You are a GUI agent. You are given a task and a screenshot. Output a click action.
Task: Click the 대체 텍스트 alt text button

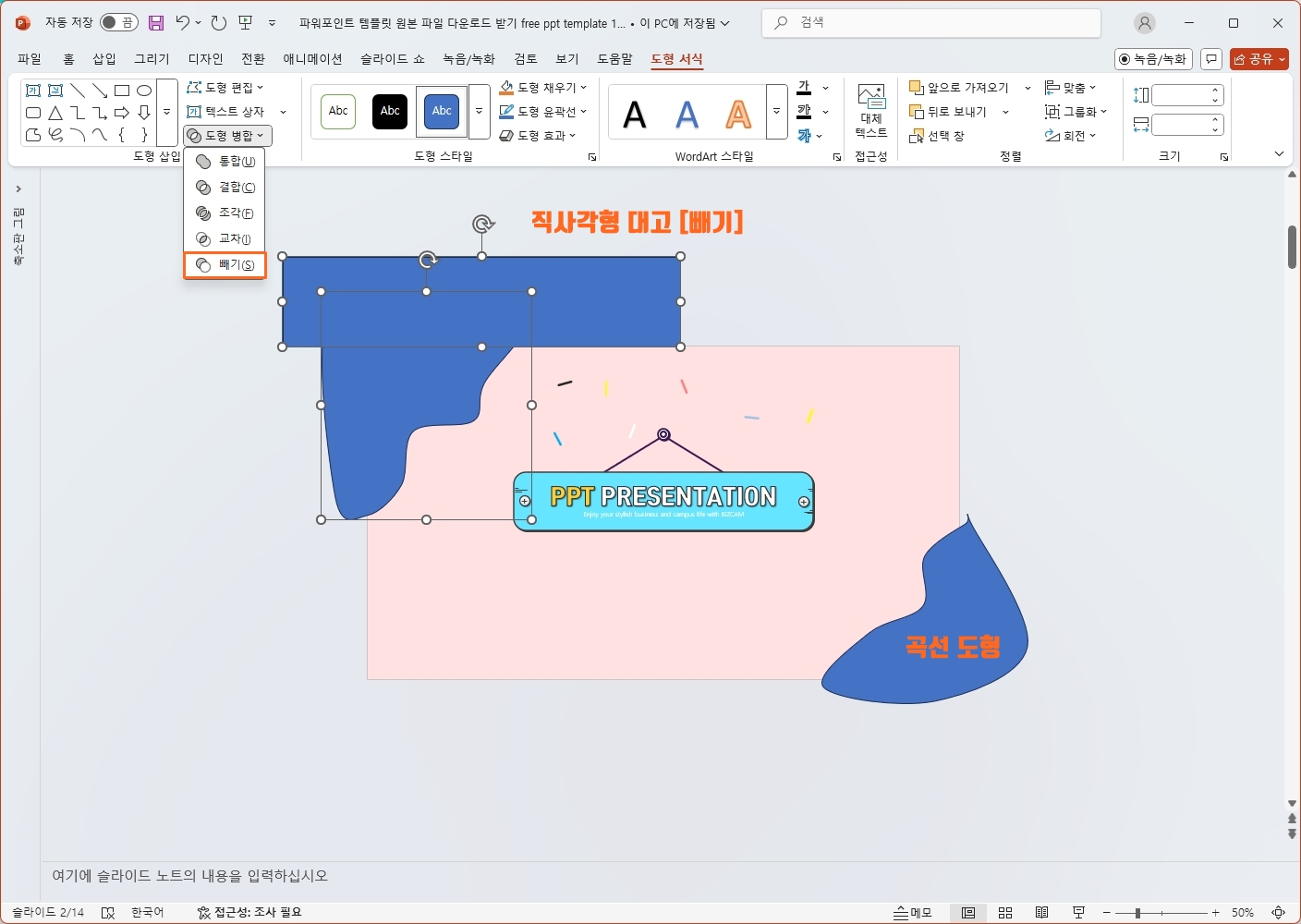[871, 112]
